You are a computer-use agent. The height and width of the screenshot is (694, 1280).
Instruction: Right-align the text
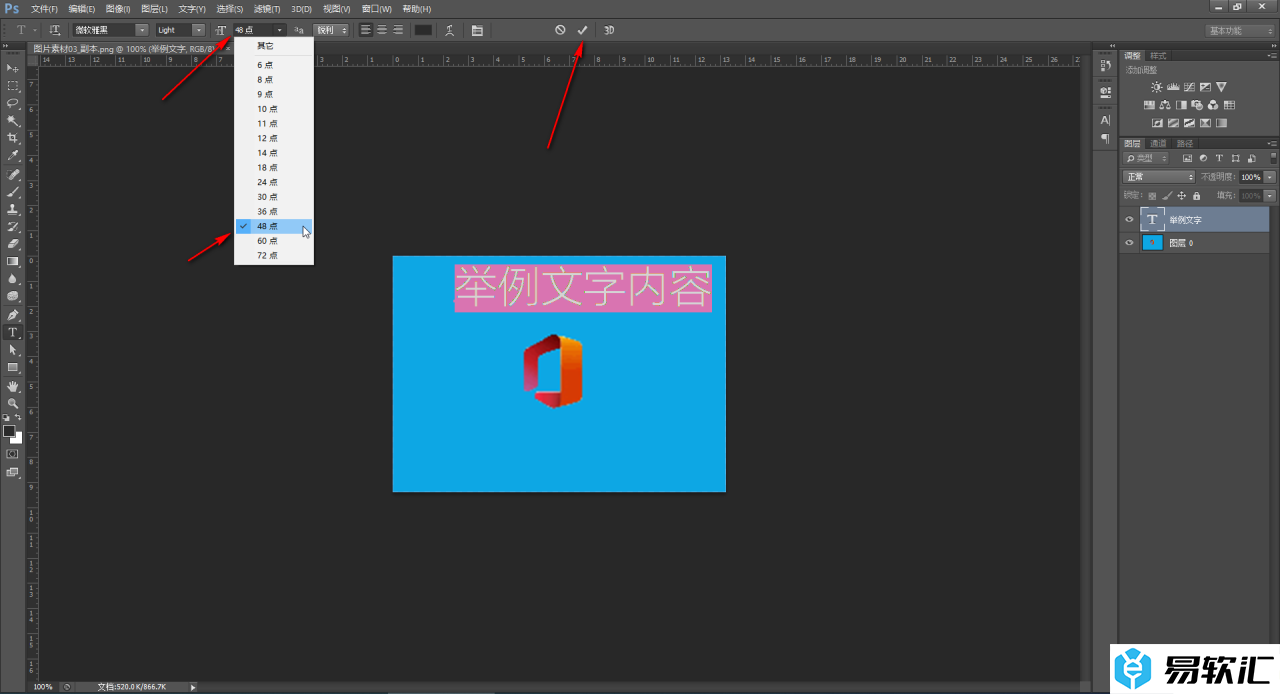point(398,30)
